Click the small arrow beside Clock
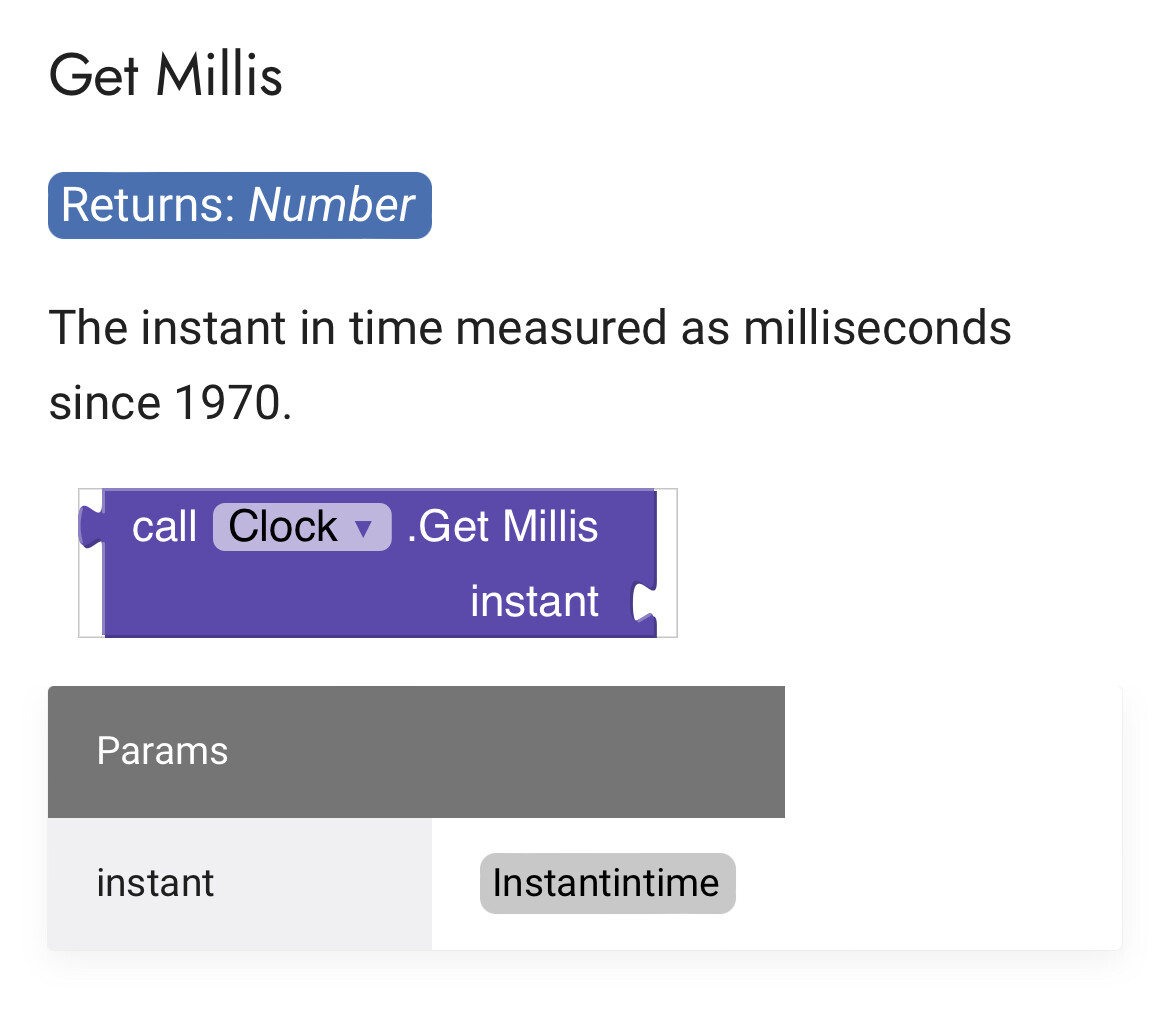 (364, 528)
